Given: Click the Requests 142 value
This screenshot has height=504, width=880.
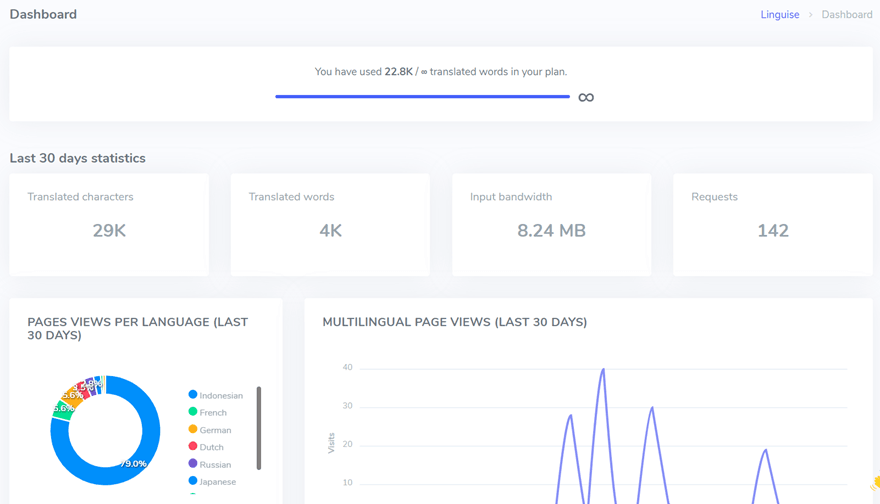Looking at the screenshot, I should coord(773,231).
